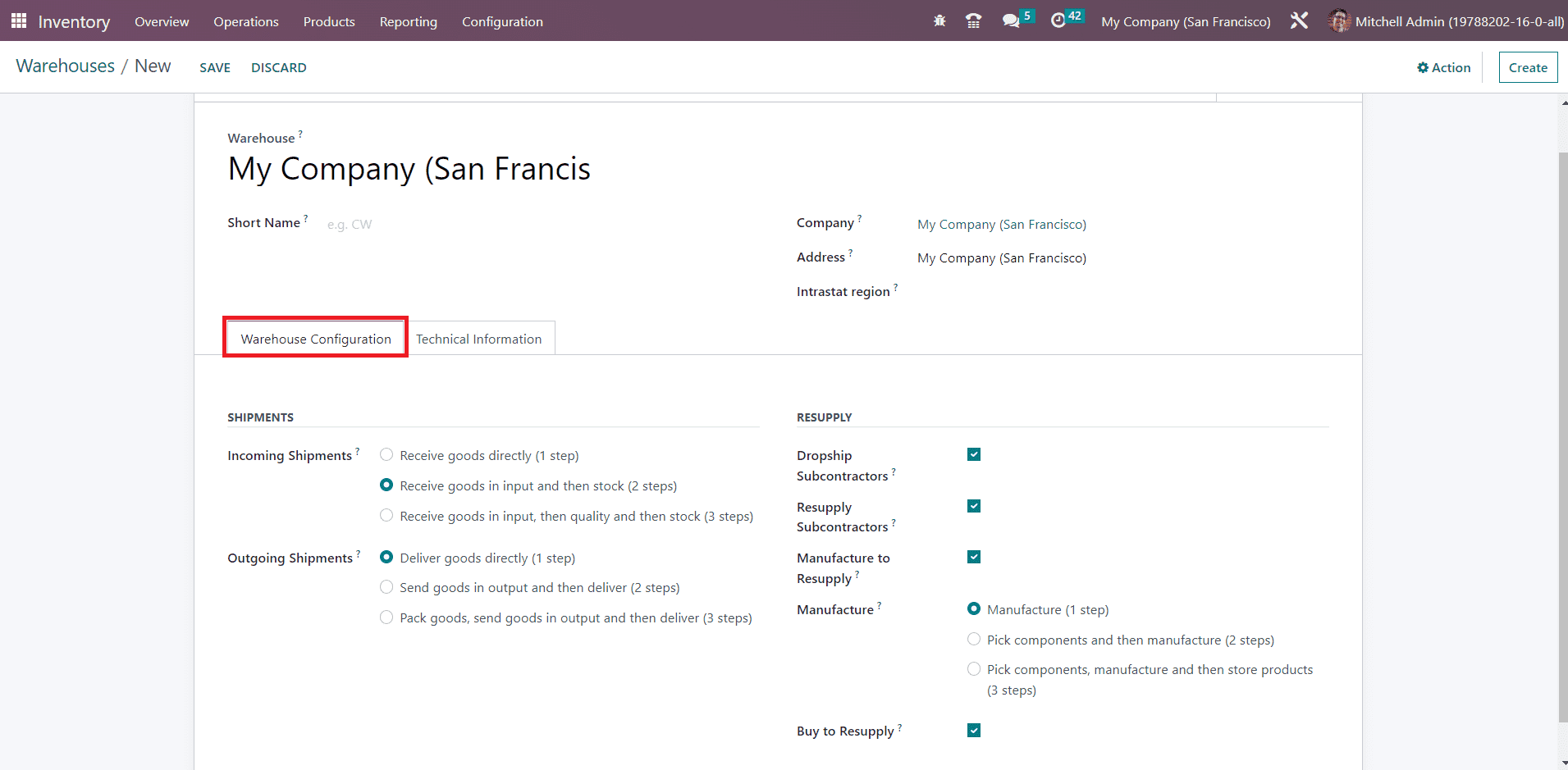Click Mitchell Admin user avatar
Image resolution: width=1568 pixels, height=770 pixels.
click(x=1339, y=21)
